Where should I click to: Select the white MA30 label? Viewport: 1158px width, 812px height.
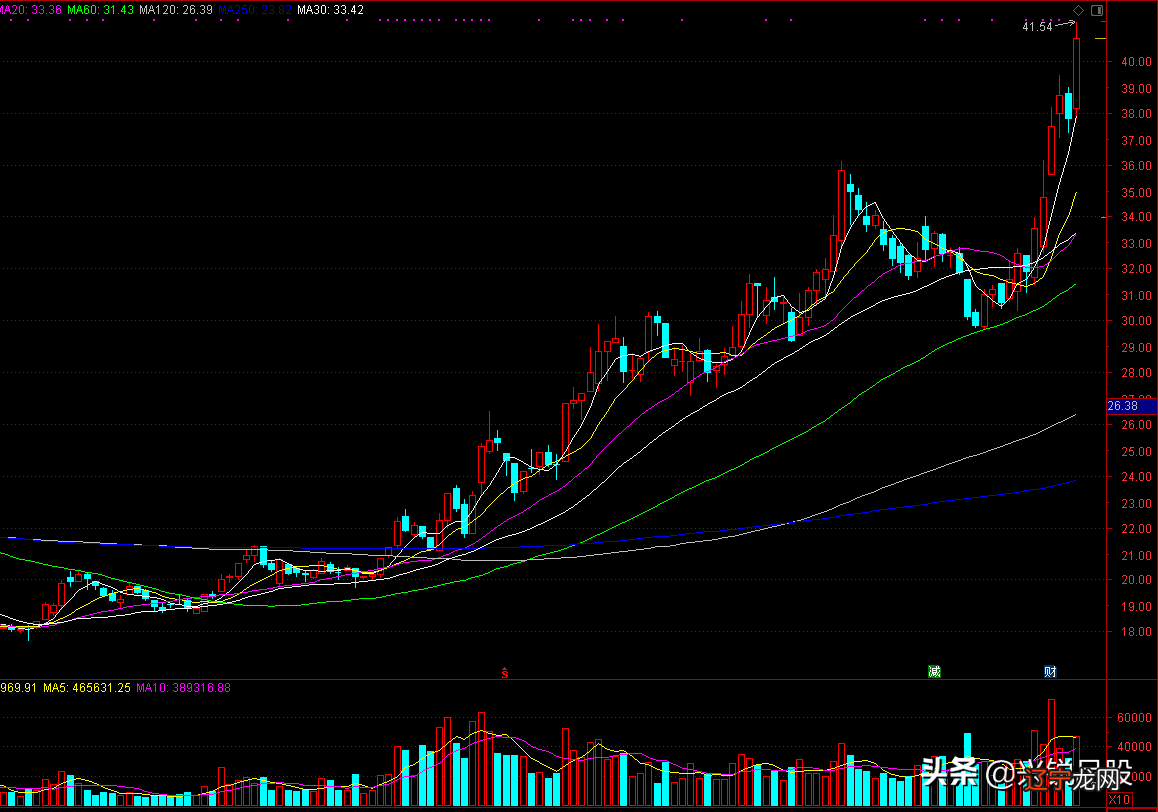328,9
